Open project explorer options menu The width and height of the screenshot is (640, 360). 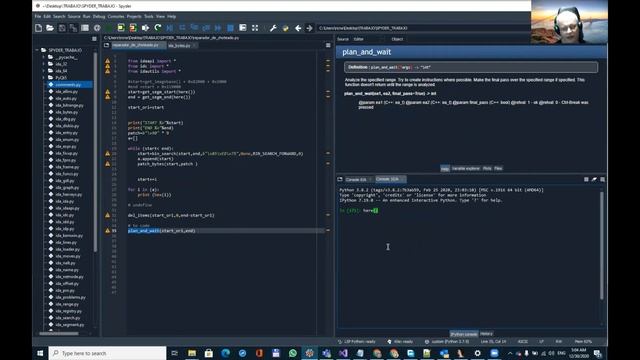tap(94, 39)
